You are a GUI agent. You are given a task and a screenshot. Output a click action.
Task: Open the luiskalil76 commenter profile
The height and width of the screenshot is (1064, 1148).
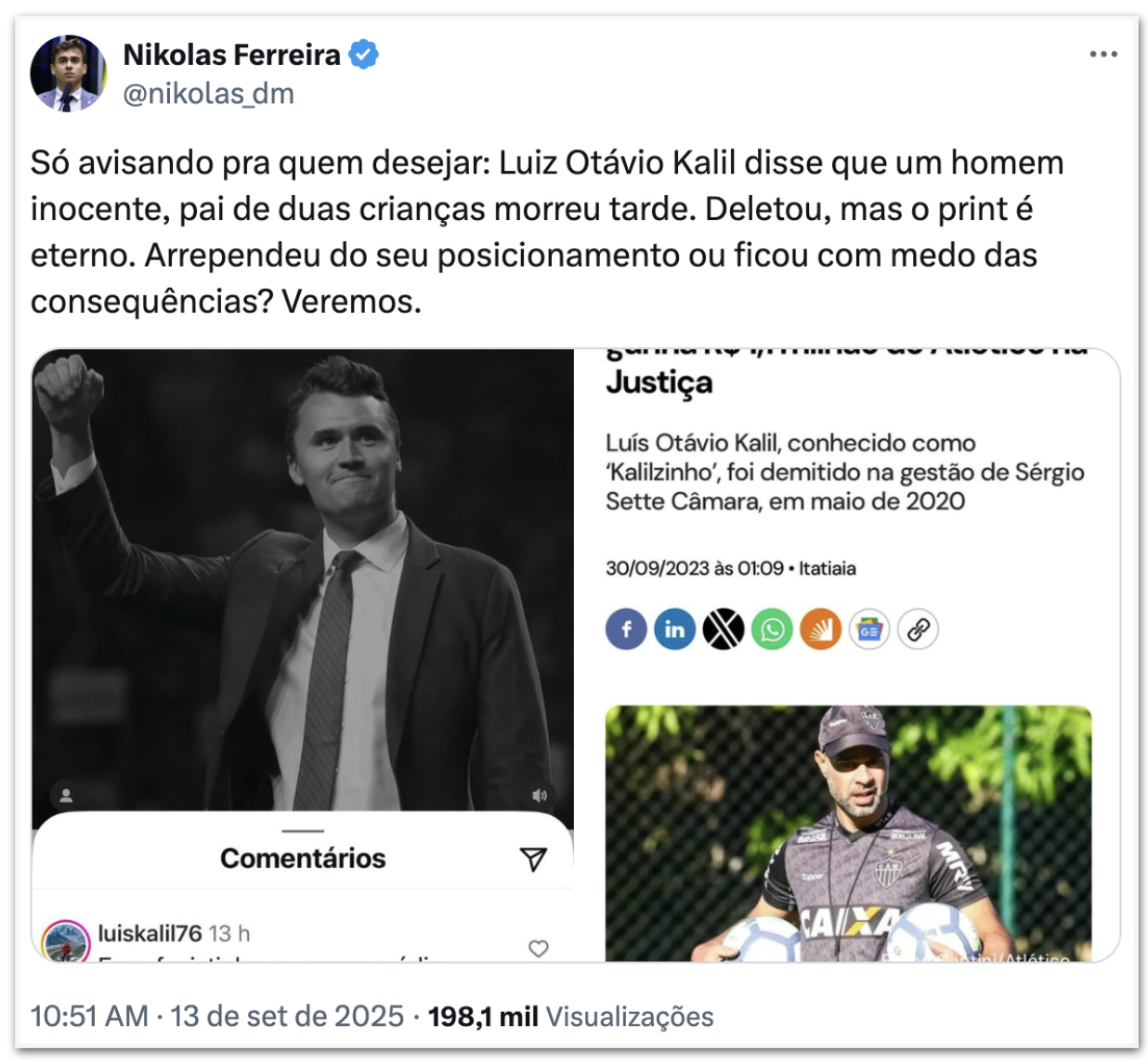point(150,933)
